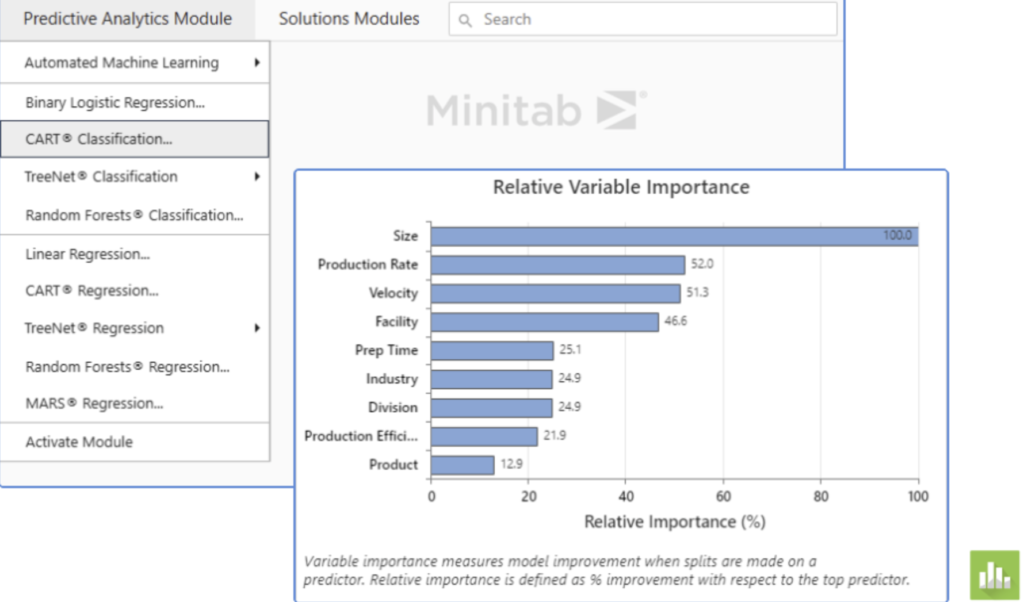The width and height of the screenshot is (1024, 602).
Task: Click the 21.9 value label
Action: (554, 436)
